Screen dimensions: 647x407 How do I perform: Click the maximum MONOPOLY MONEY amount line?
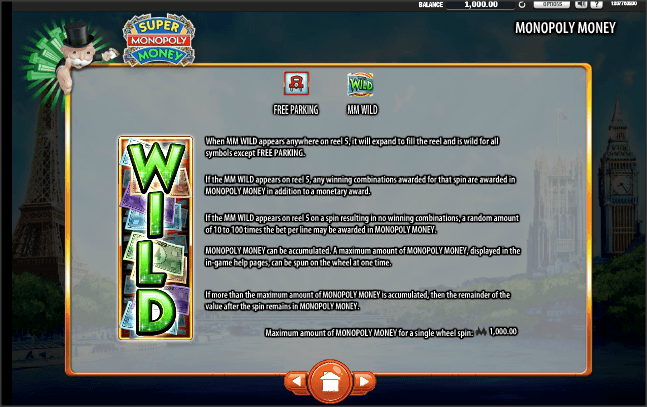(x=391, y=332)
